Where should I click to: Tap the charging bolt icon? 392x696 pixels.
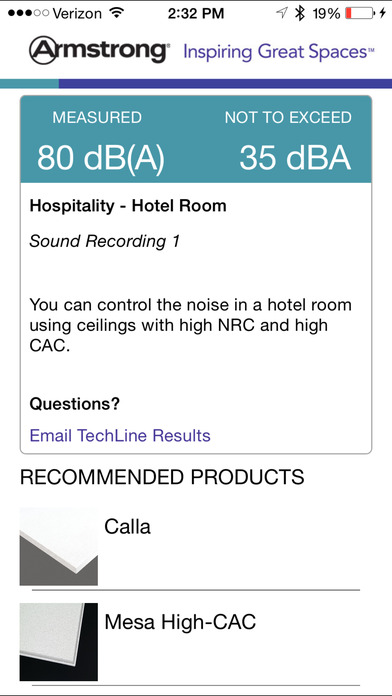click(x=383, y=13)
